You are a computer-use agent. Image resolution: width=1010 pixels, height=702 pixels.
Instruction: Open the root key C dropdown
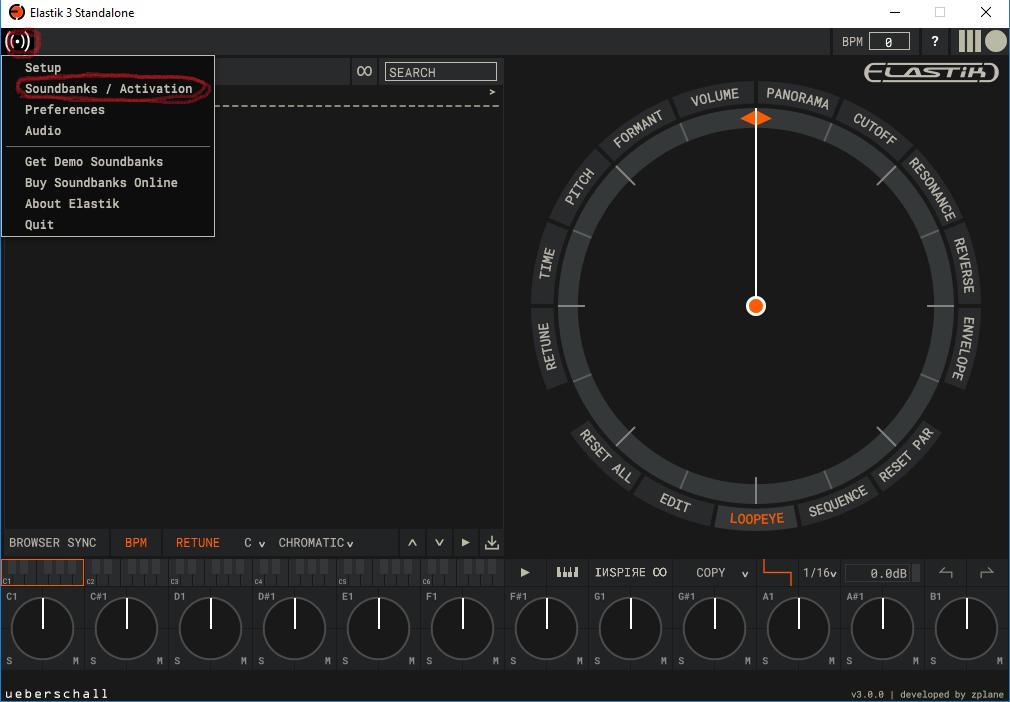(254, 543)
